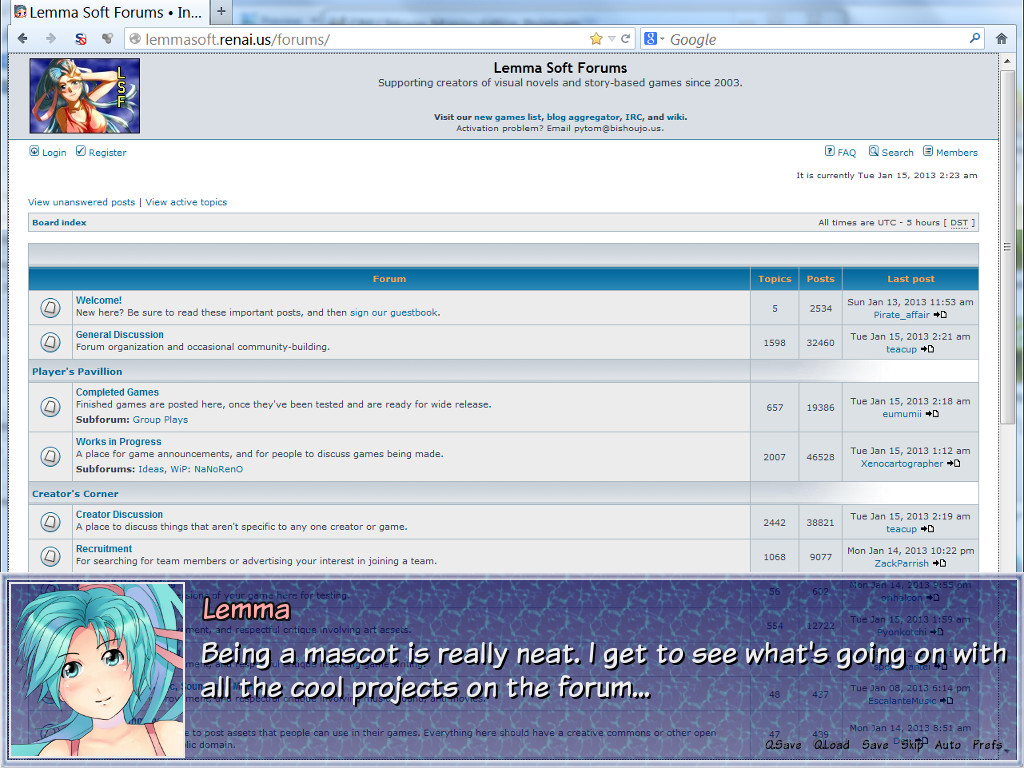Click the Works in Progress status icon
The image size is (1024, 768).
click(x=50, y=456)
